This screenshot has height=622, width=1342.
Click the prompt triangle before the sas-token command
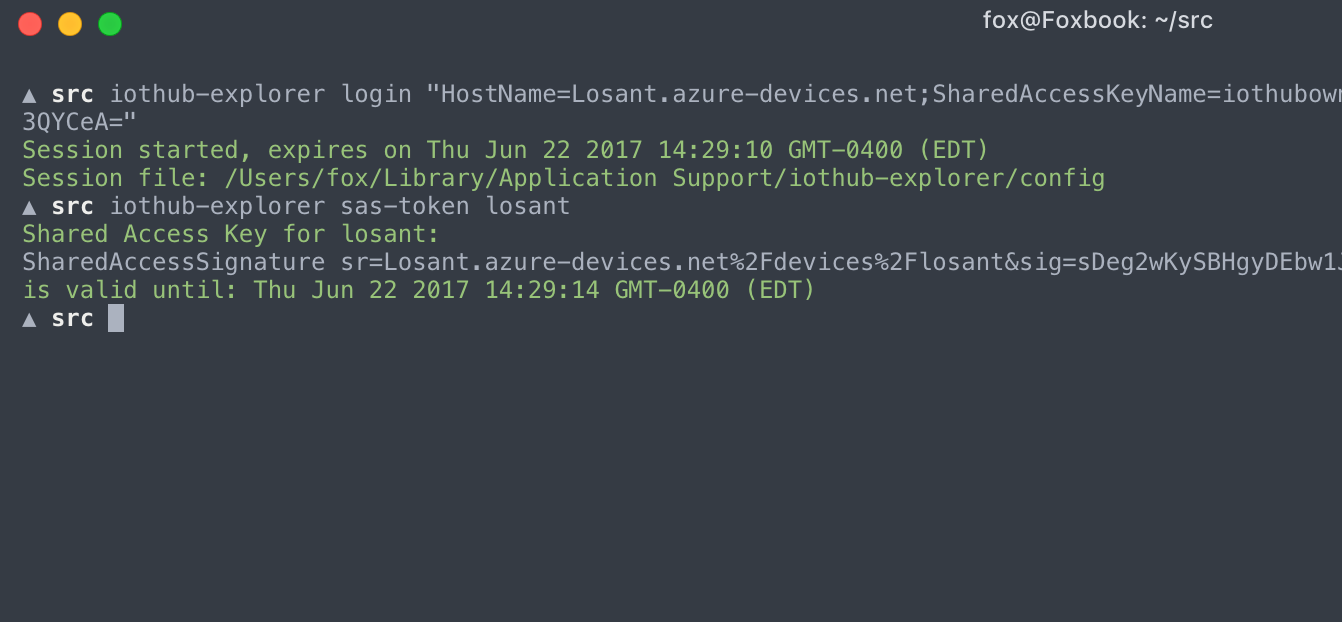pyautogui.click(x=30, y=207)
